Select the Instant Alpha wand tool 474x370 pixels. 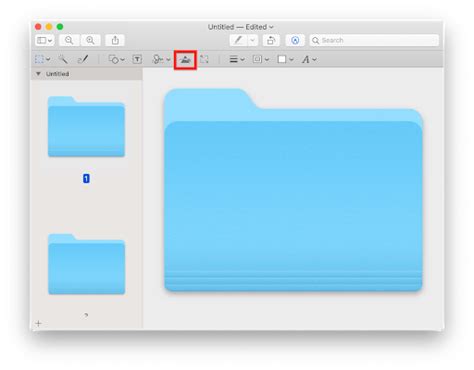[63, 59]
